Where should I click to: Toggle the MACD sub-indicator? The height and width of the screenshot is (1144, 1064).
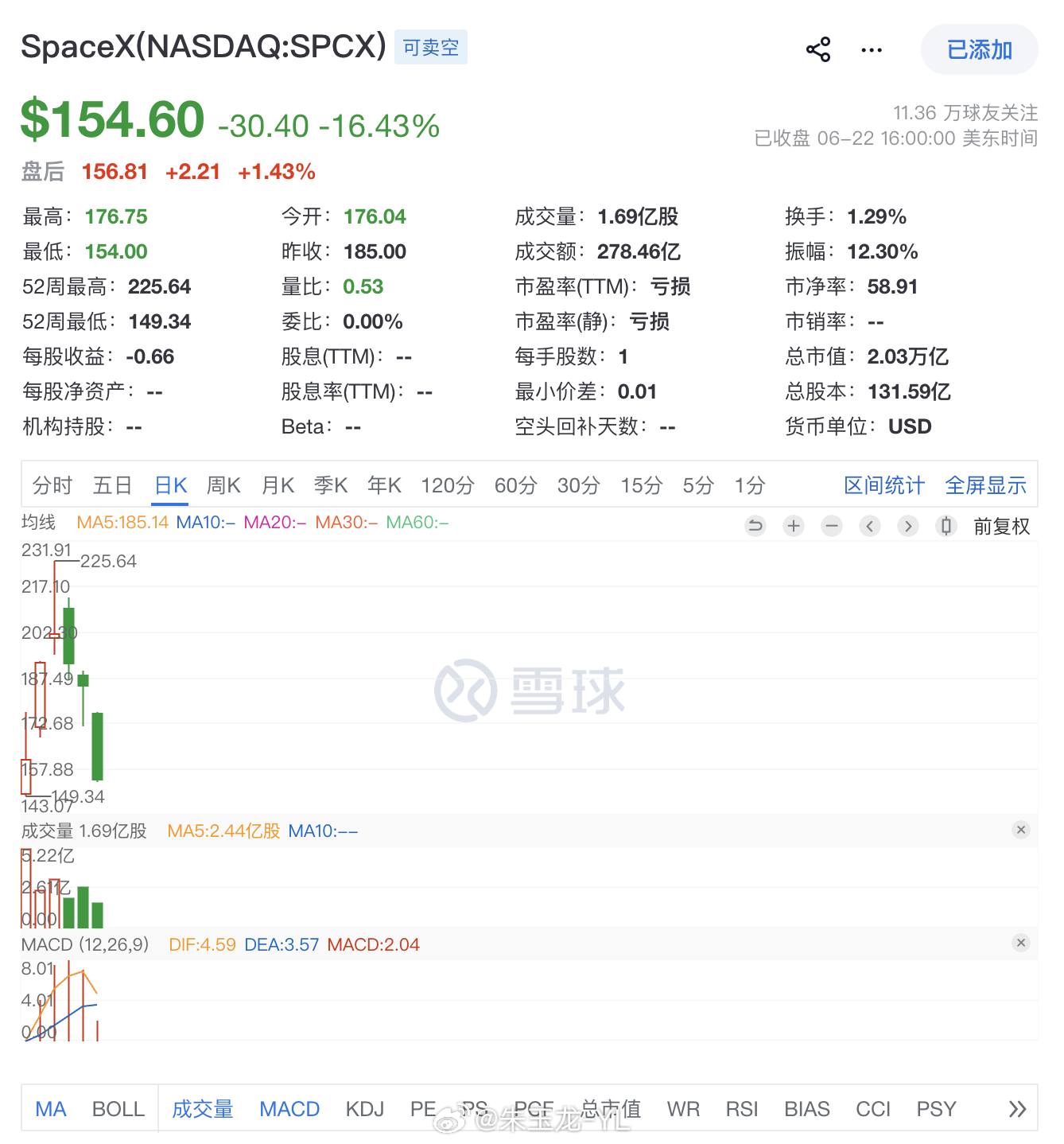[x=289, y=1109]
